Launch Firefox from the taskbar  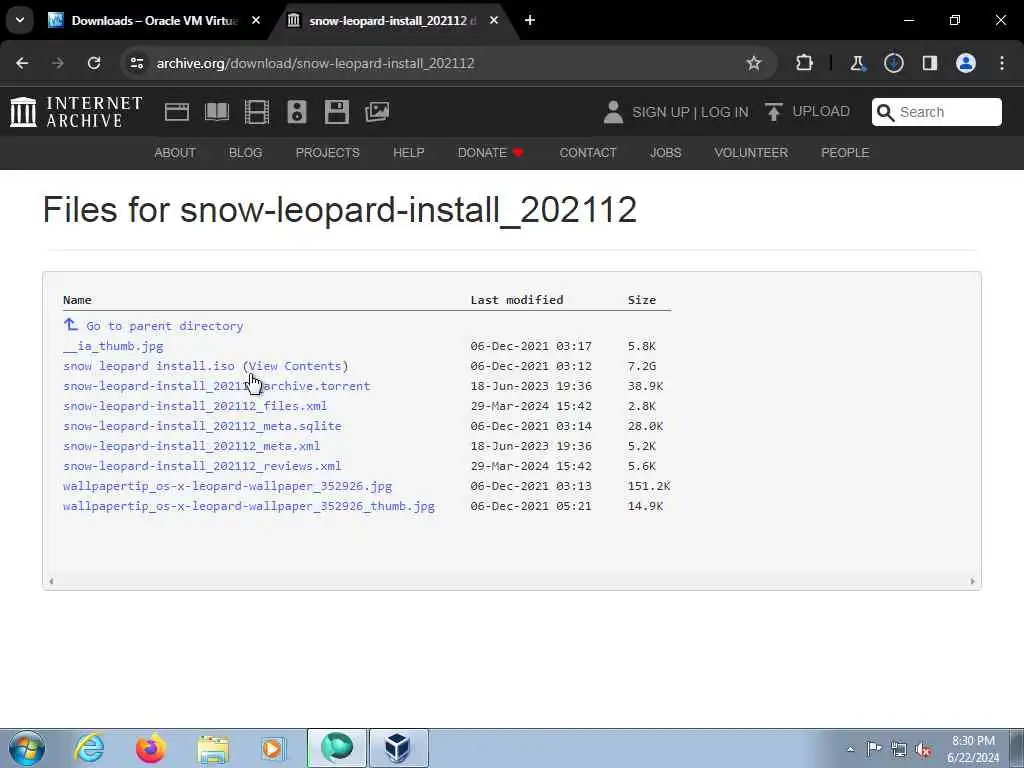(150, 748)
